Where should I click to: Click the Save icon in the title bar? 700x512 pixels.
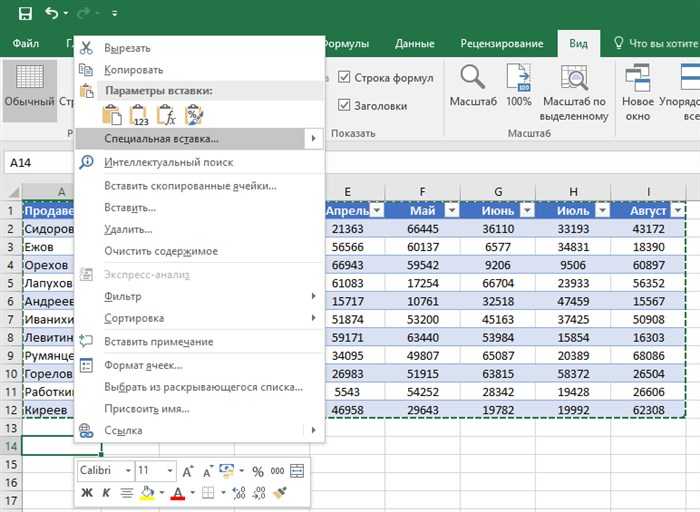pos(25,13)
